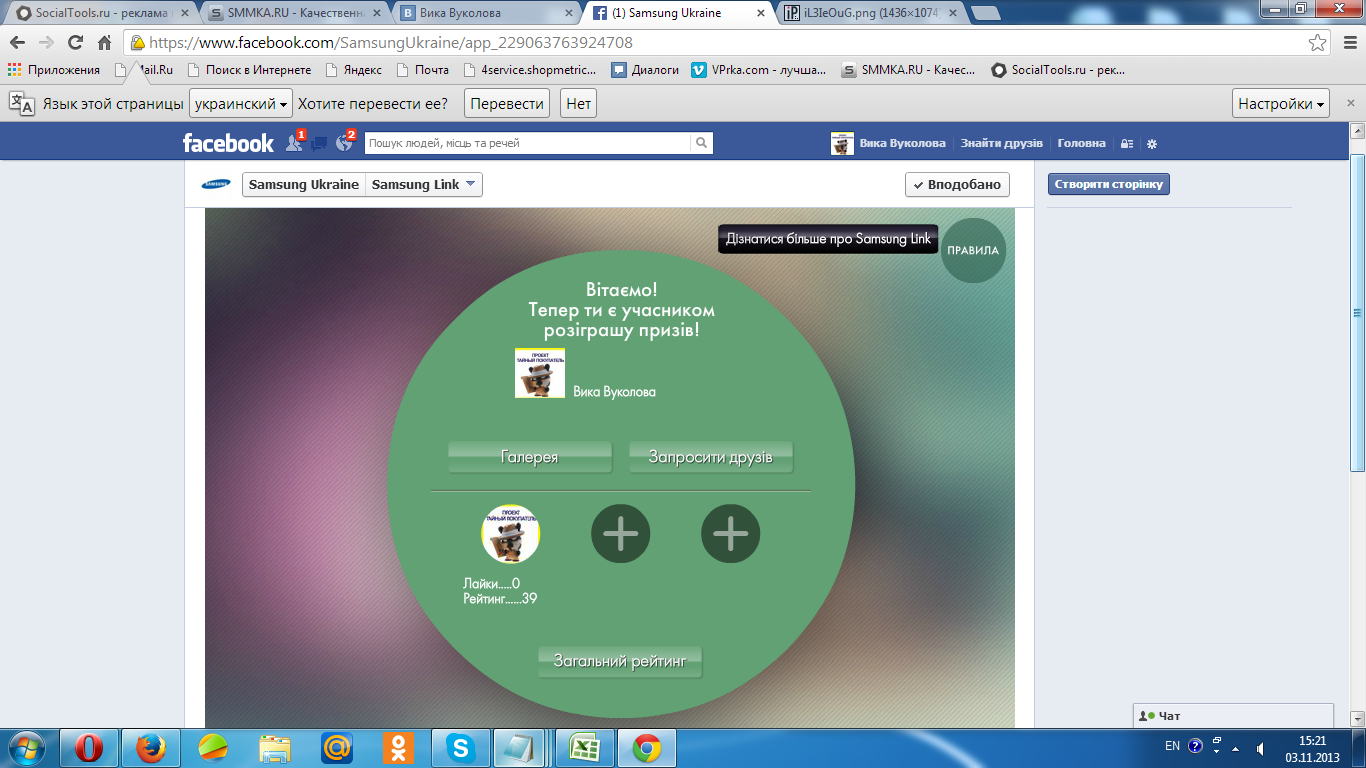This screenshot has height=768, width=1366.
Task: Click the Вподобано liked button
Action: tap(957, 185)
